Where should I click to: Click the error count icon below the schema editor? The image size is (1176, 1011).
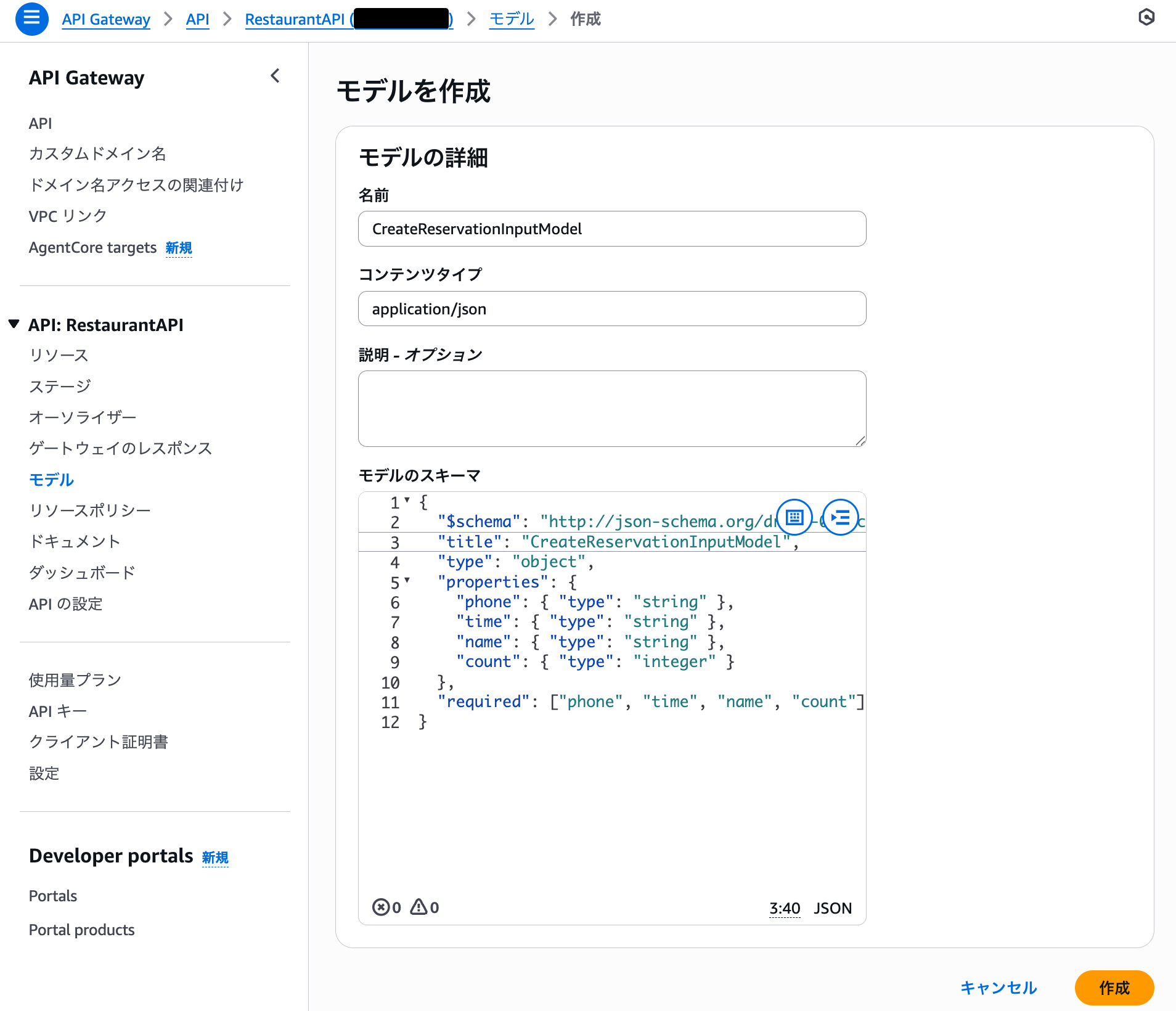[383, 907]
